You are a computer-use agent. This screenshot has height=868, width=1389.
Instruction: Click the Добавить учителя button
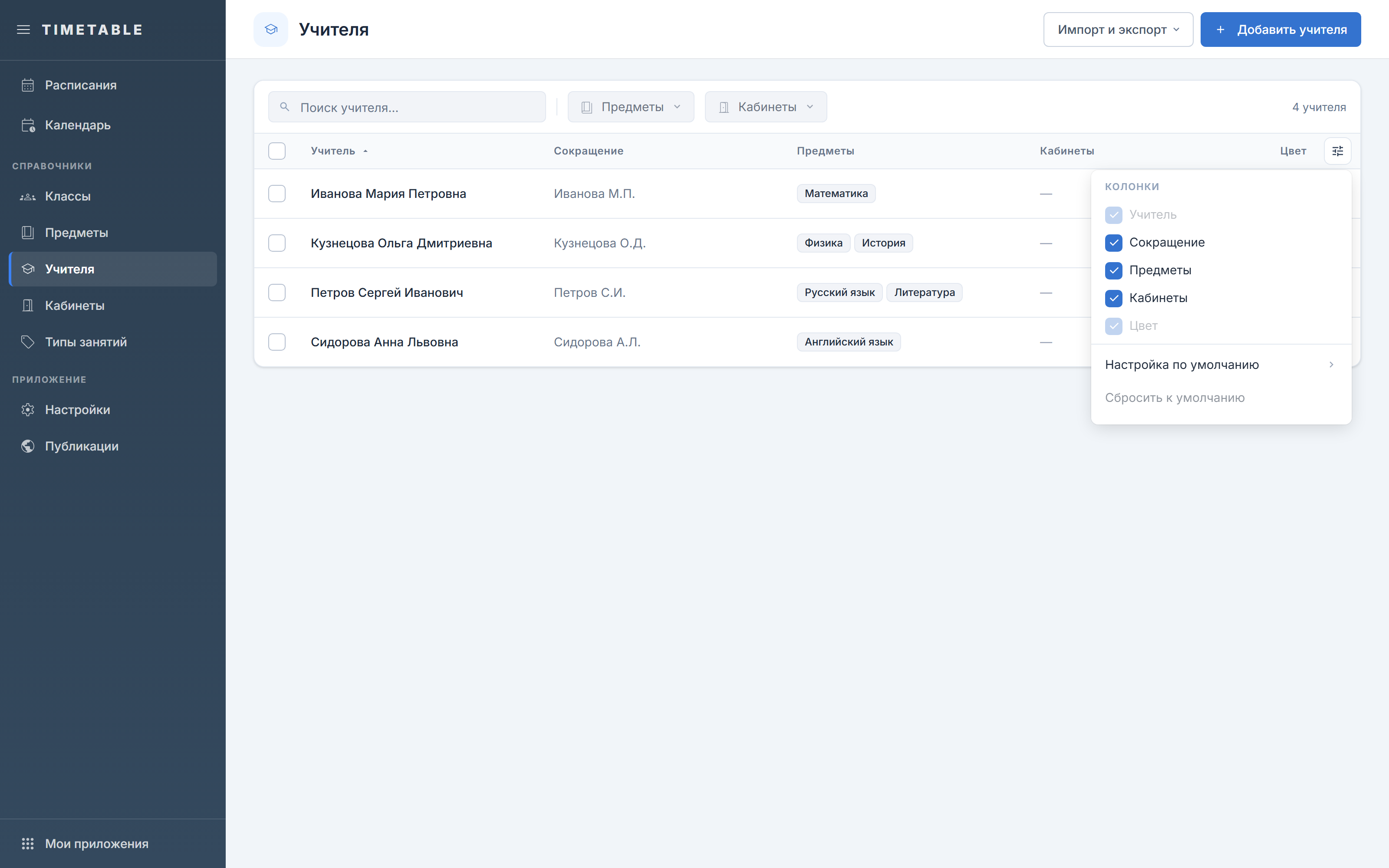pos(1280,29)
